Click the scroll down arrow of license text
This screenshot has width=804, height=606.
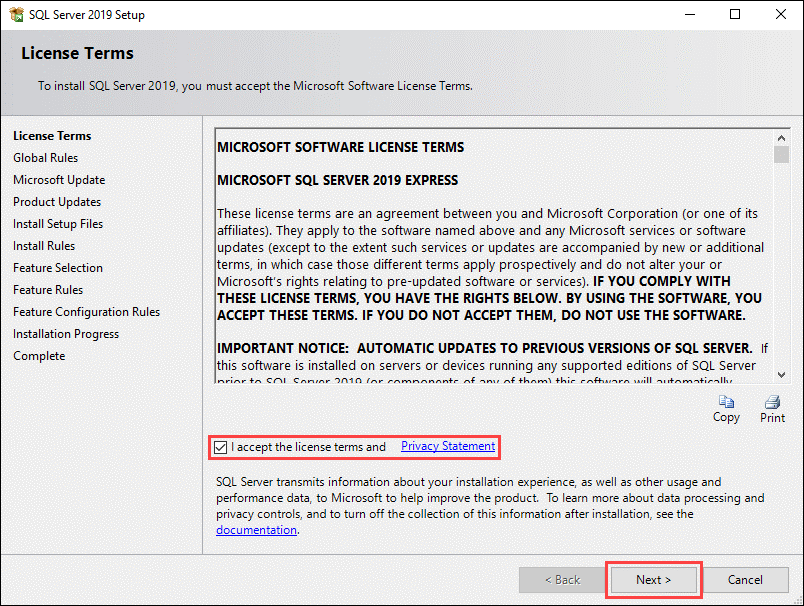tap(781, 373)
